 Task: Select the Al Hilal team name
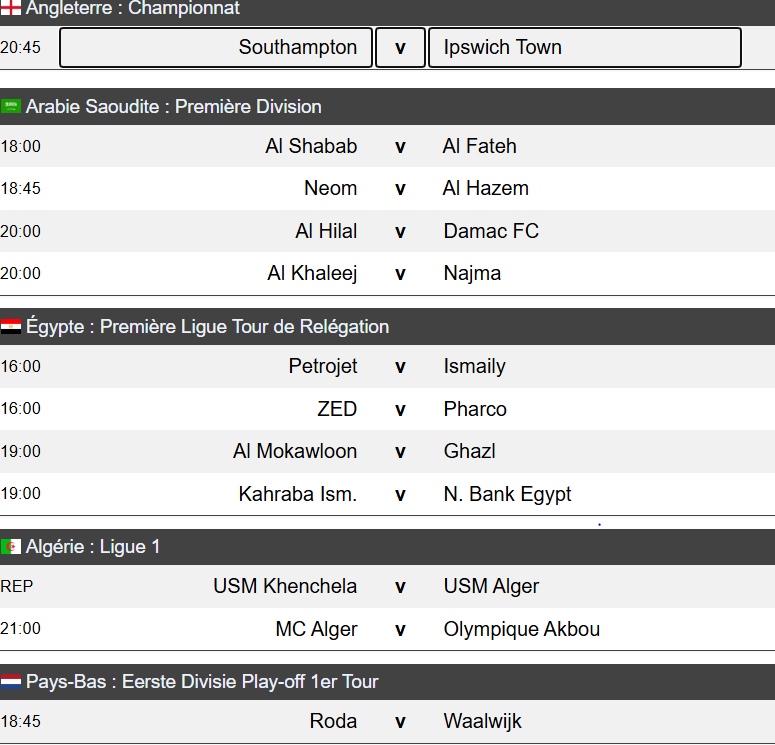pos(326,231)
